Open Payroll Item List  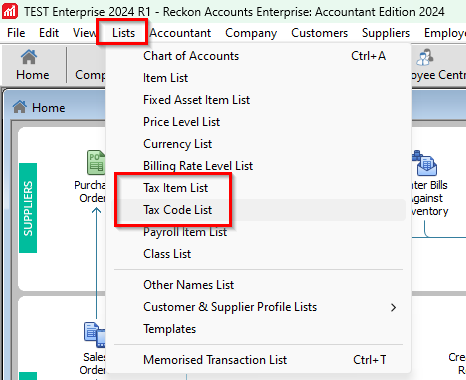point(259,232)
